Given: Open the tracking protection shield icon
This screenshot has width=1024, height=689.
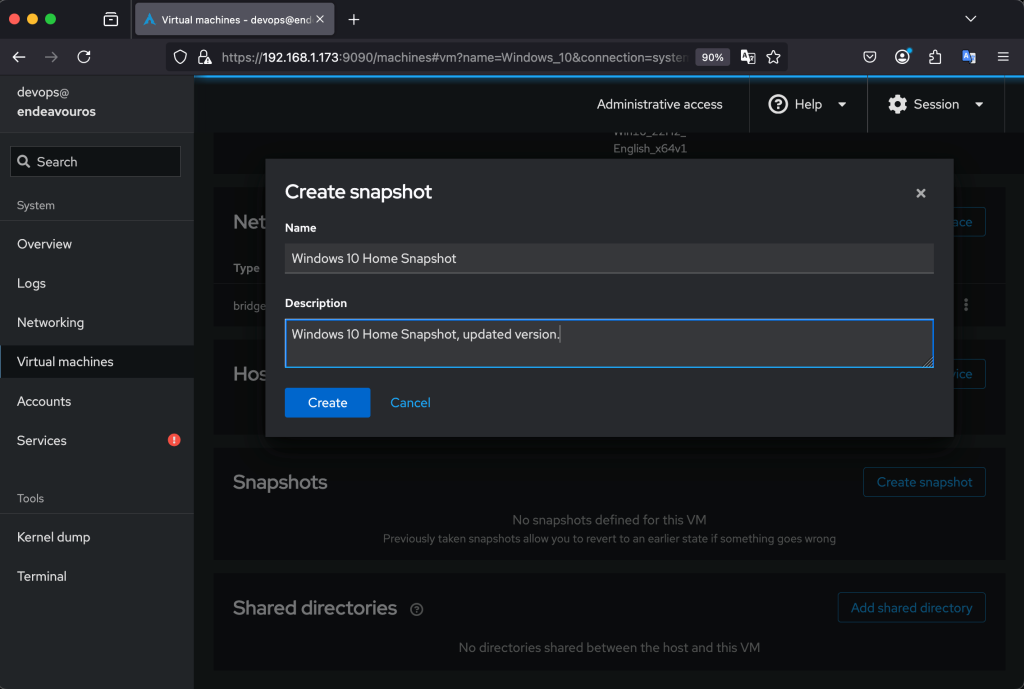Looking at the screenshot, I should click(180, 57).
